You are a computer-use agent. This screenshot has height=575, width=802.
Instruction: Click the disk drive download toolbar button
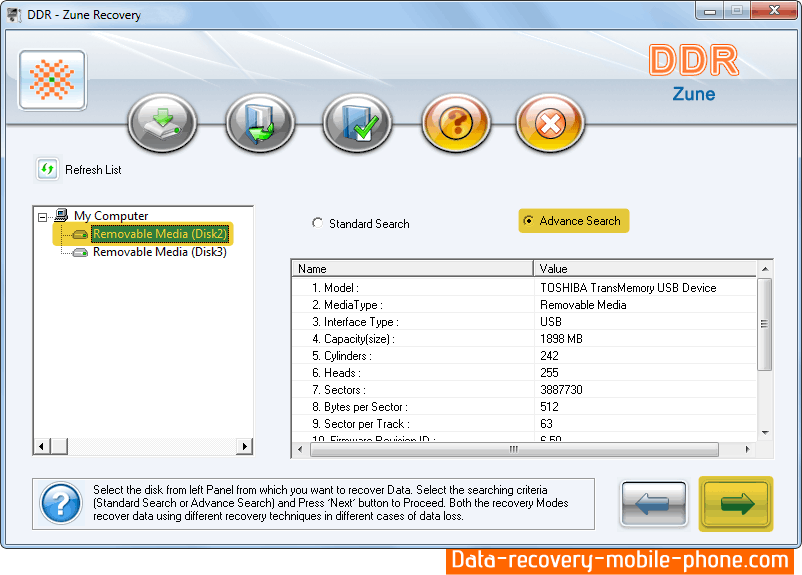pos(162,123)
